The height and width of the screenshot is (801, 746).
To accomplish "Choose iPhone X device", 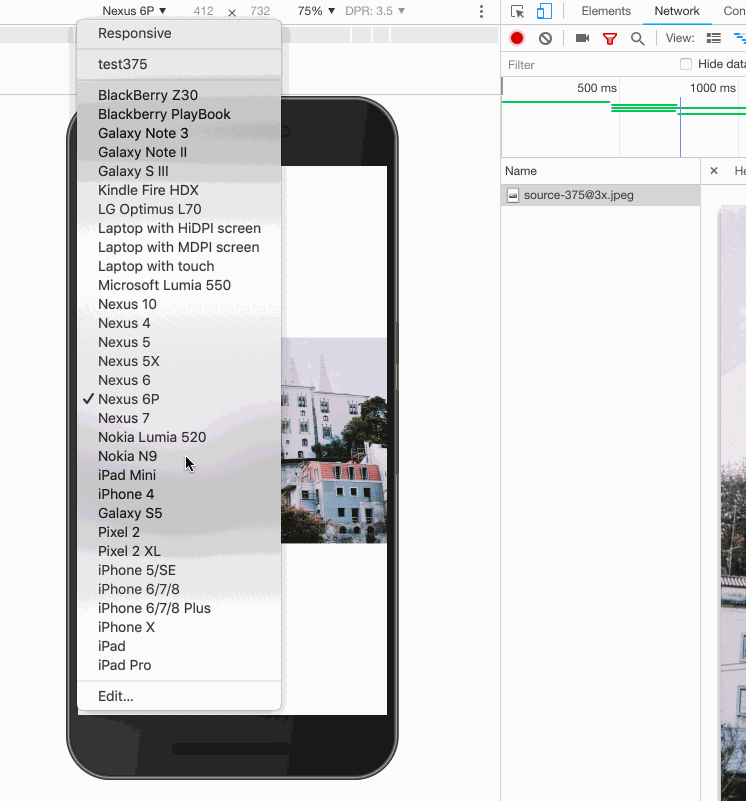I will (x=179, y=627).
